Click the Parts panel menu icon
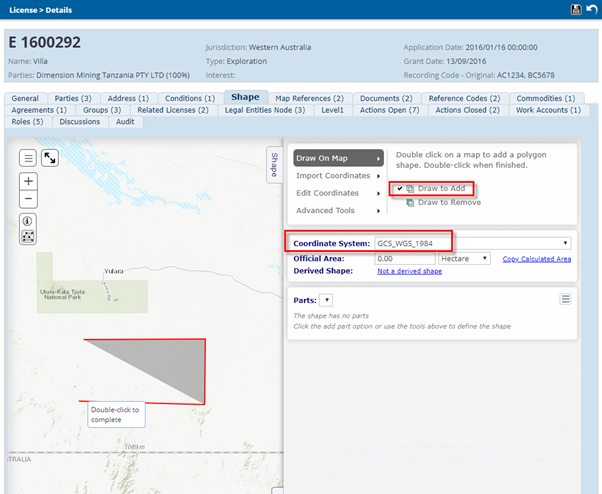This screenshot has height=494, width=602. pos(565,299)
